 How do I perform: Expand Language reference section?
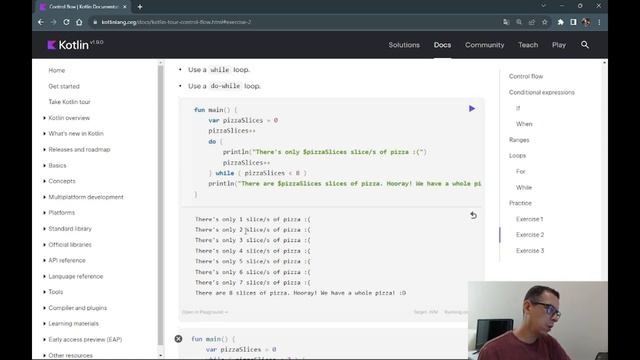click(76, 276)
